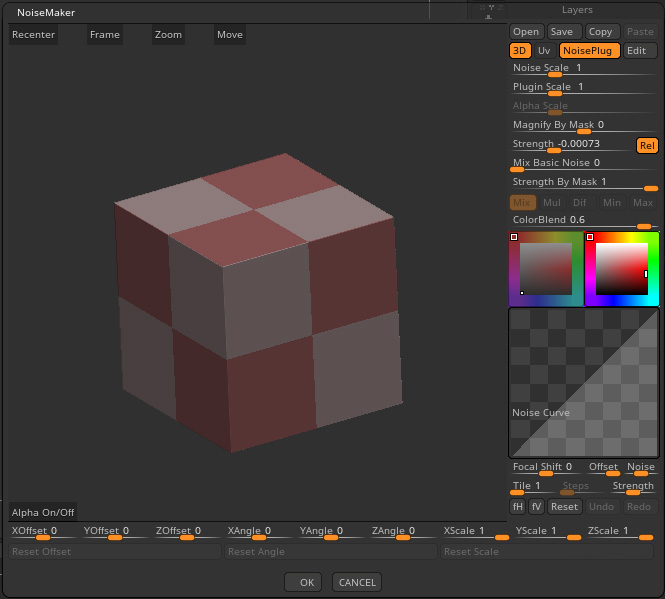Select the Move view control
The image size is (665, 599).
click(230, 35)
